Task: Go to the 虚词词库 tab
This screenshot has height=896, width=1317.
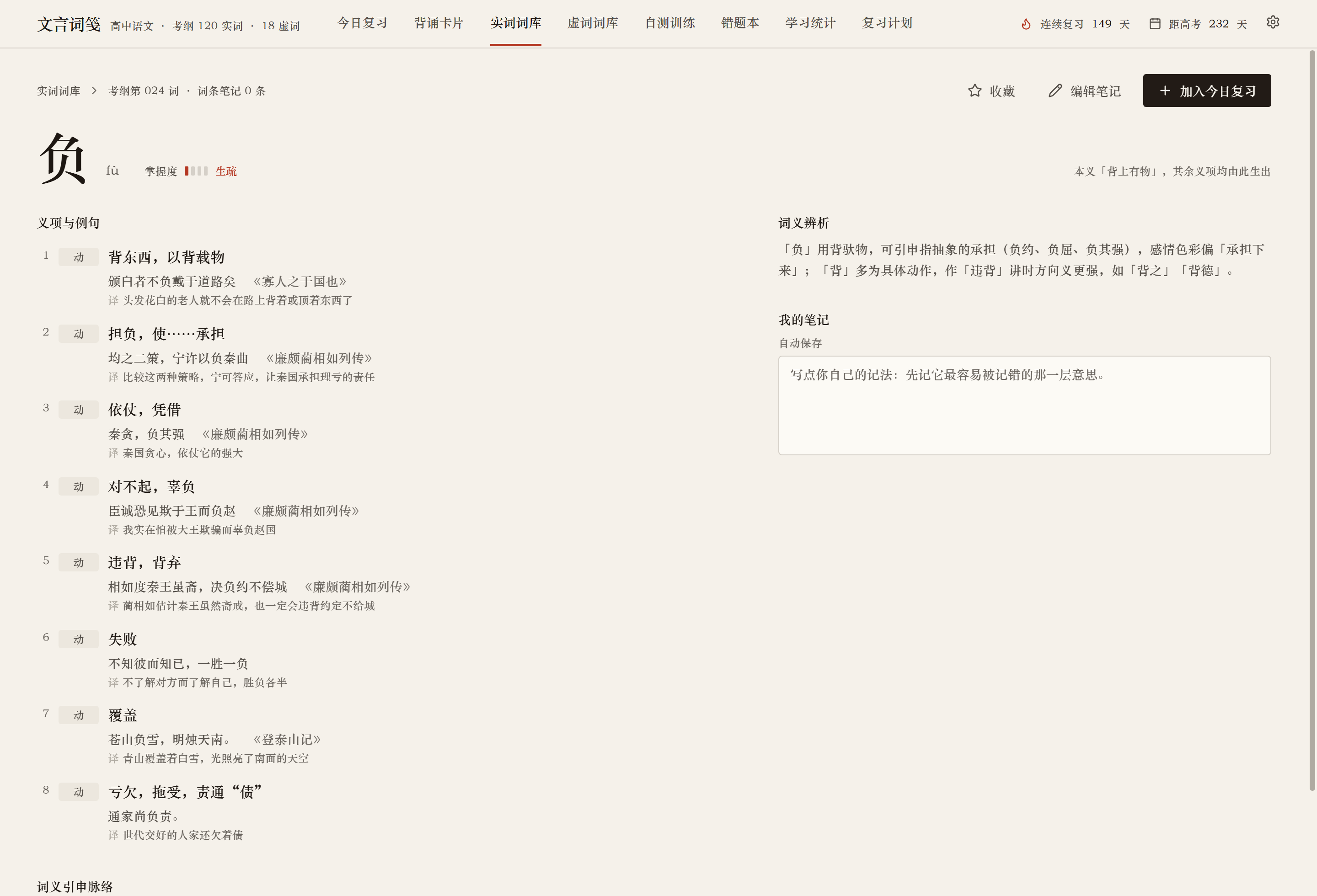Action: (x=593, y=23)
